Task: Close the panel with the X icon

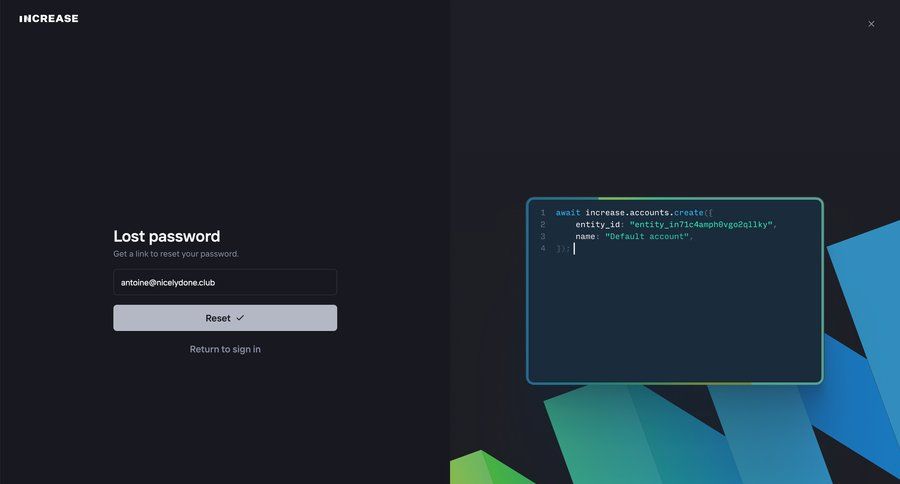Action: 871,24
